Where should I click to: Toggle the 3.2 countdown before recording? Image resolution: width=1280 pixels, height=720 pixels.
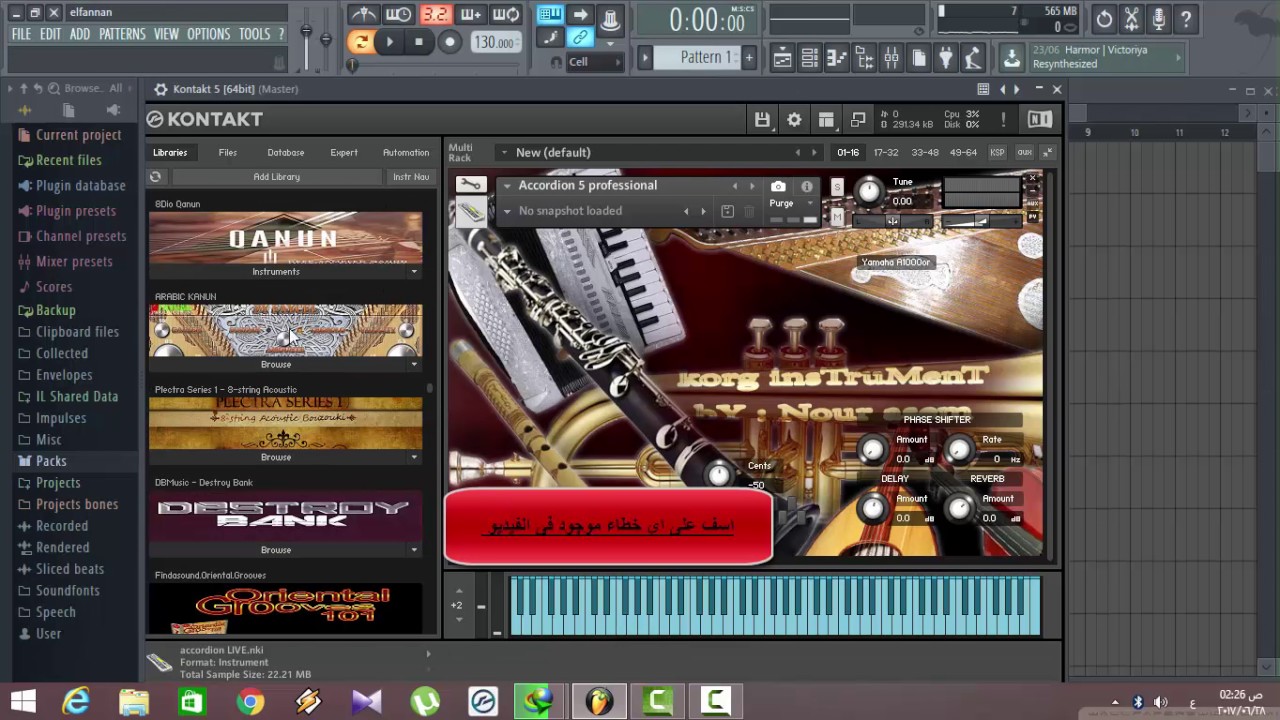435,14
